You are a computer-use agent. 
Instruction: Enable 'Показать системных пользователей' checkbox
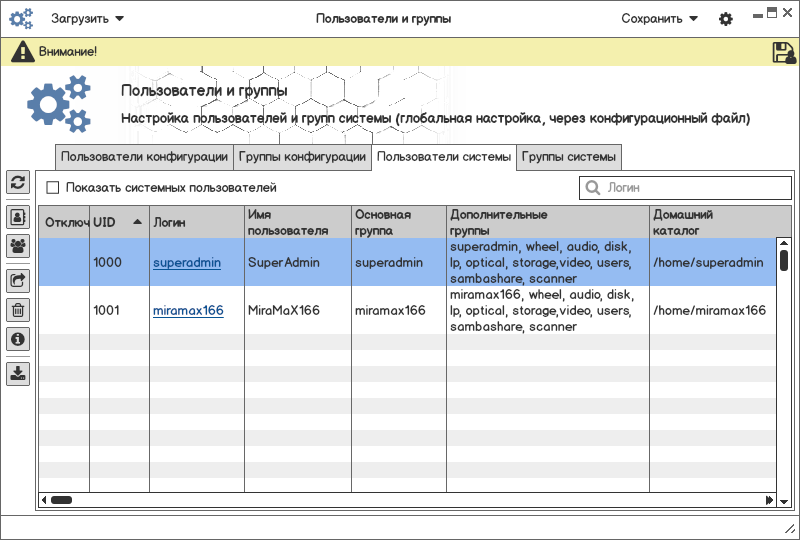point(53,188)
